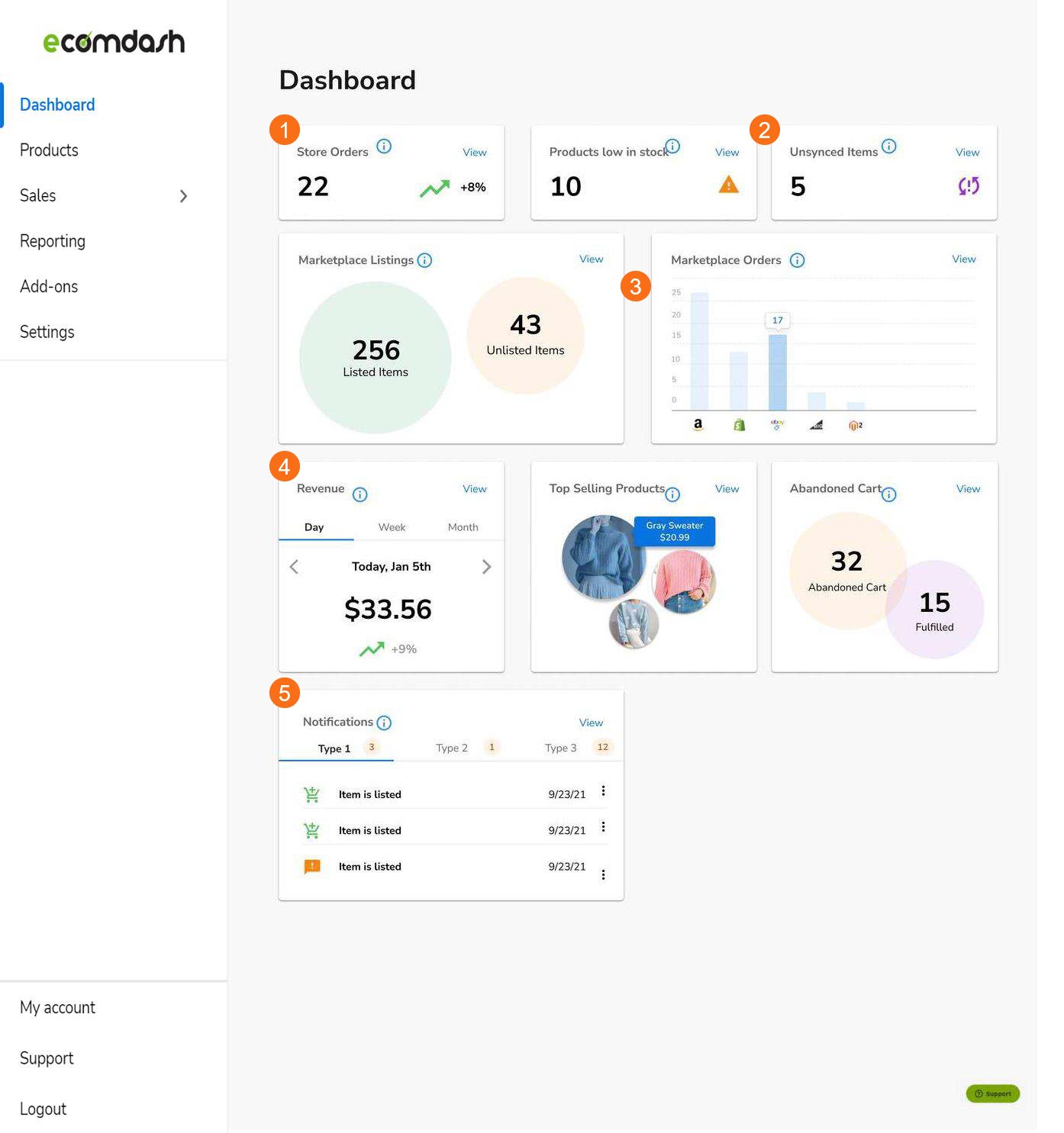Open the three-dot menu on first notification

[604, 792]
